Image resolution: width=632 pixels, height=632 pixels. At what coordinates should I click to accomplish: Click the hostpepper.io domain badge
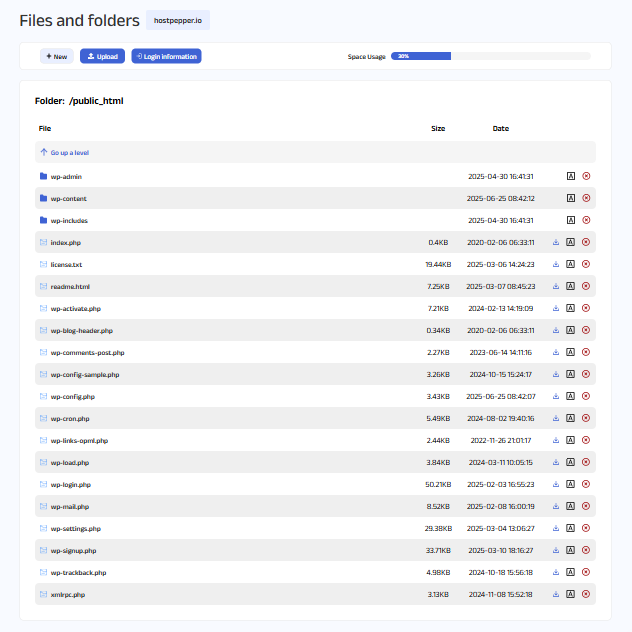tap(178, 20)
